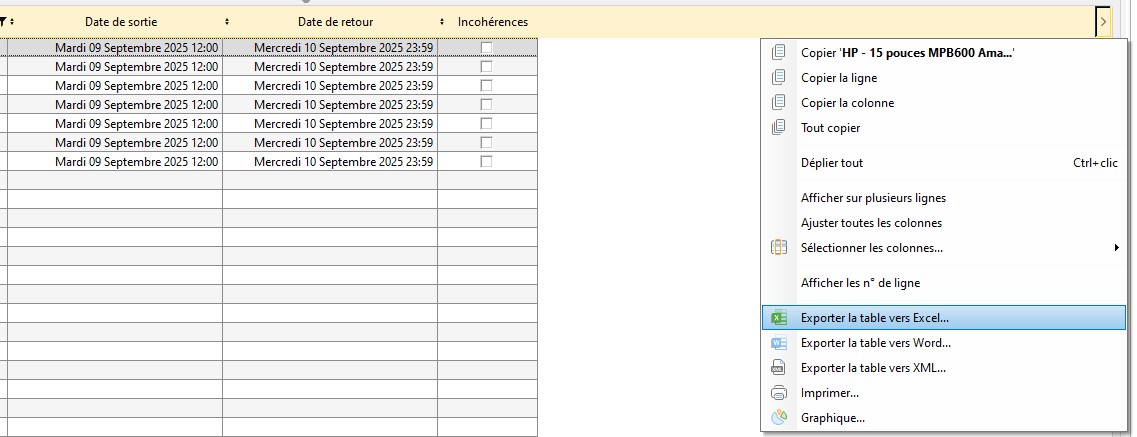
Task: Click the Incohérences column header
Action: coord(492,22)
